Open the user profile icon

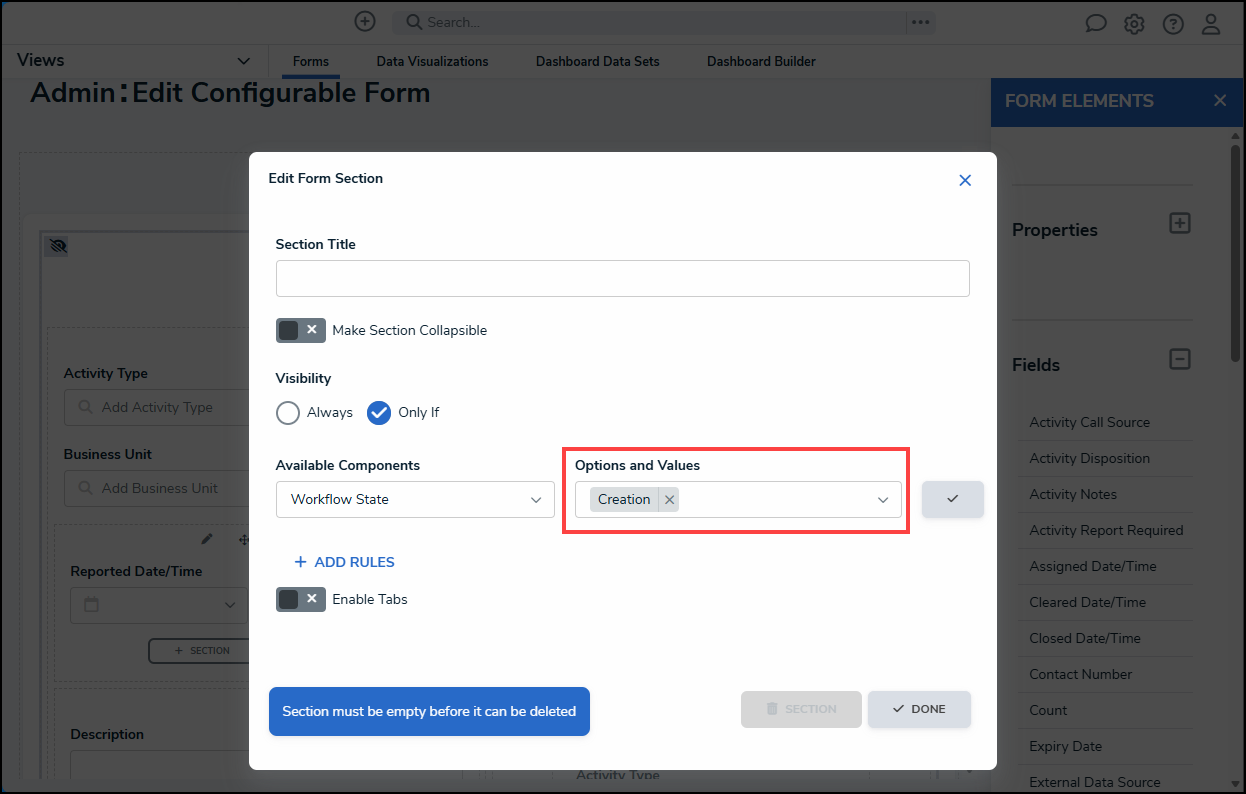coord(1211,24)
